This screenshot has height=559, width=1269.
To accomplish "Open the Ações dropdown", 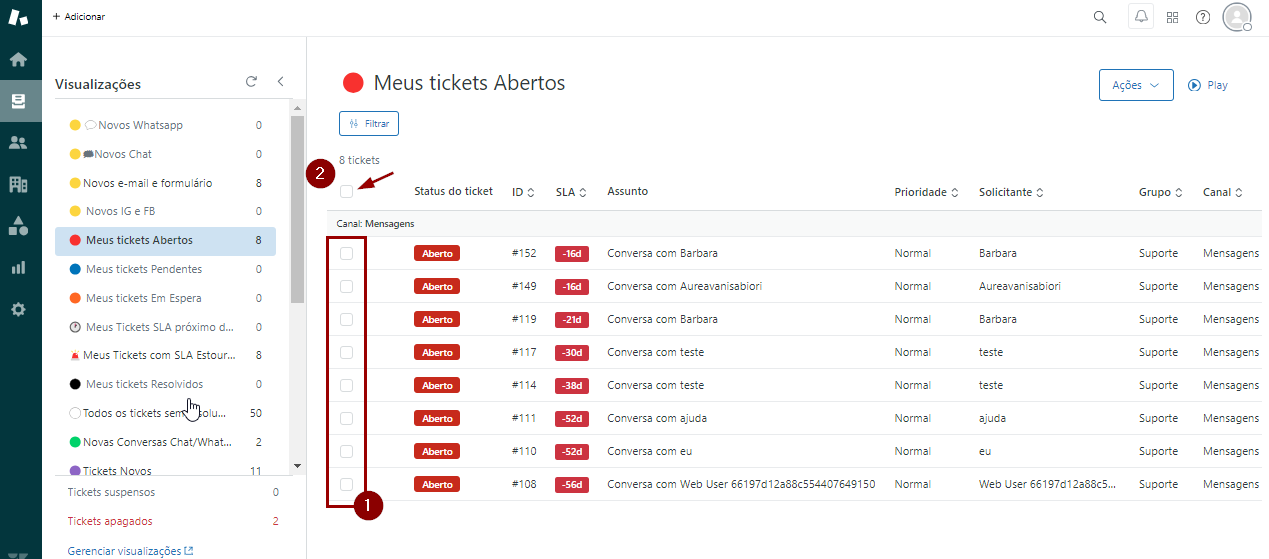I will point(1135,85).
